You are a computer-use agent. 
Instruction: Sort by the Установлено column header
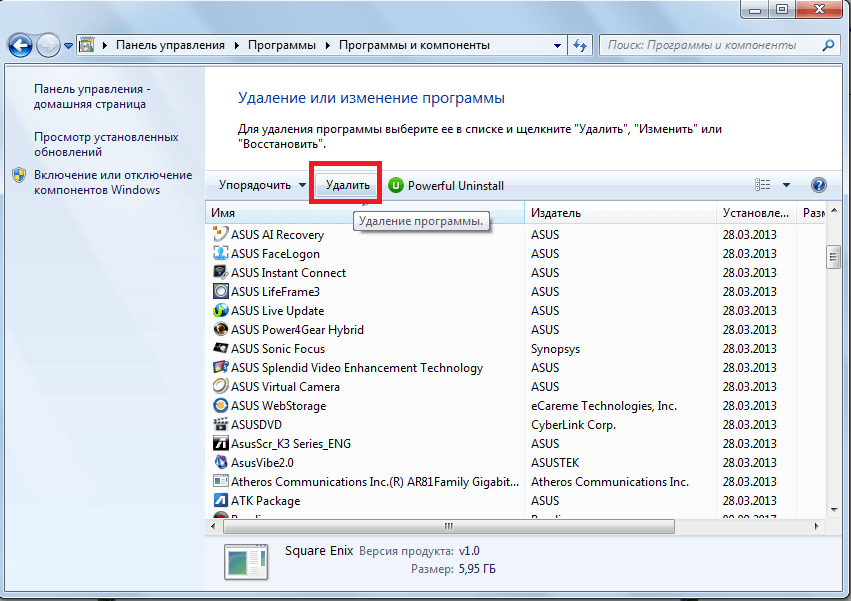click(x=755, y=213)
